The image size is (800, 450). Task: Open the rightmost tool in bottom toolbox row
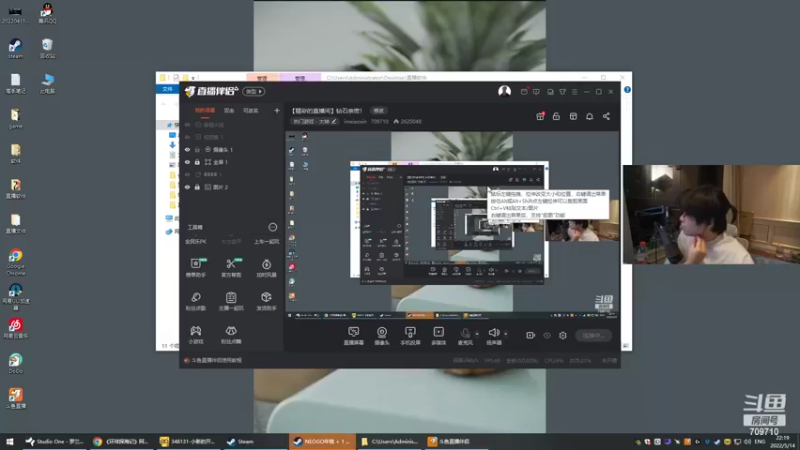(x=231, y=335)
